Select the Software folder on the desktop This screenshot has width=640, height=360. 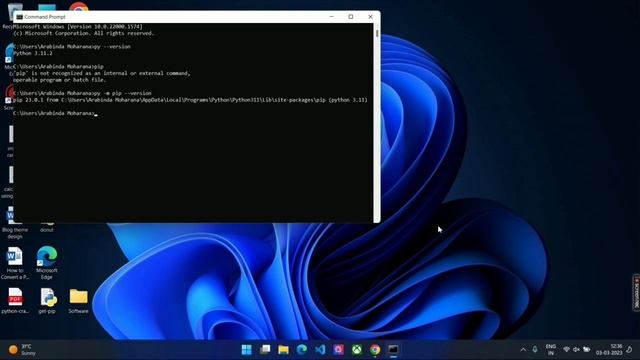coord(78,301)
